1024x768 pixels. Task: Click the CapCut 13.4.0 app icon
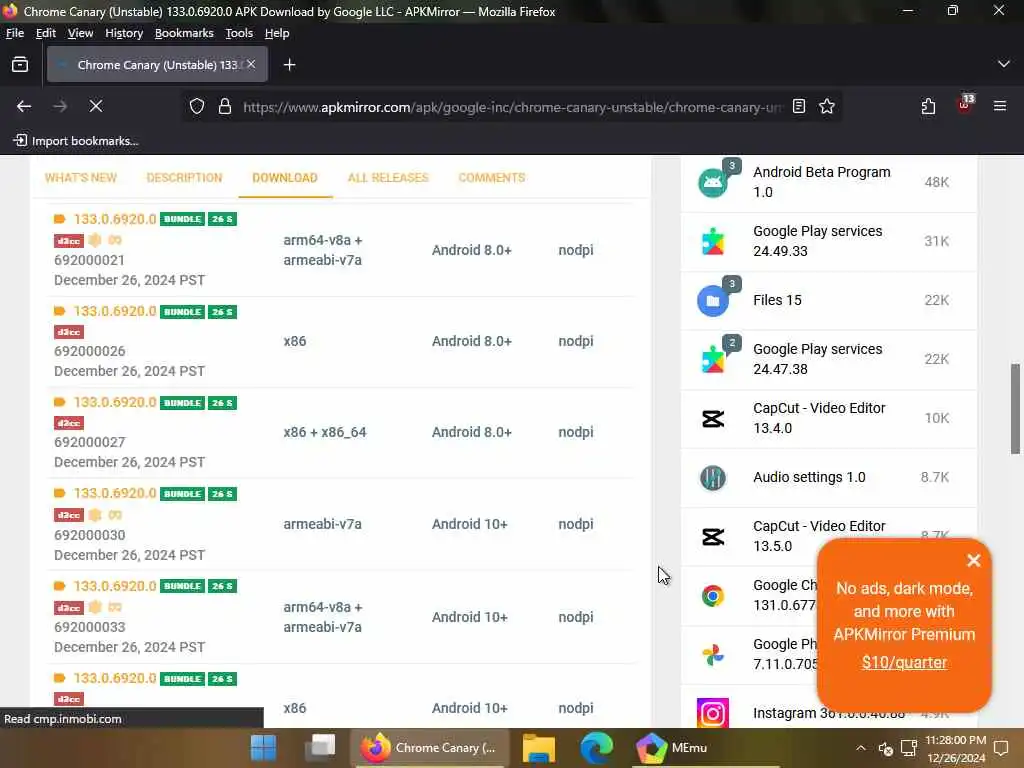pos(712,418)
